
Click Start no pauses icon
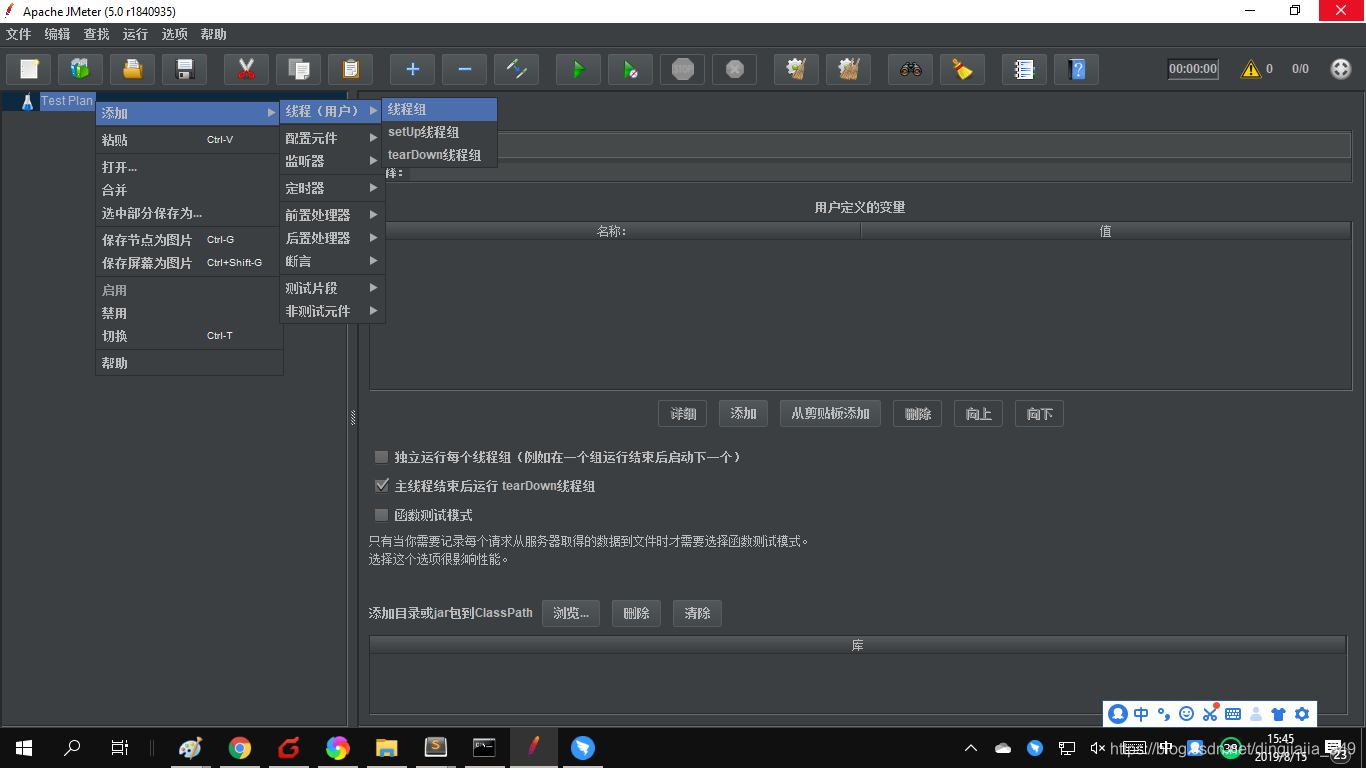[631, 69]
